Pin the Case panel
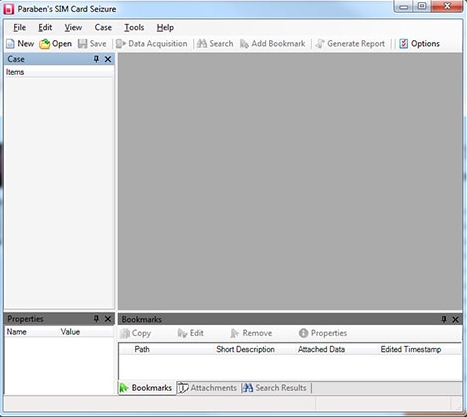 96,59
